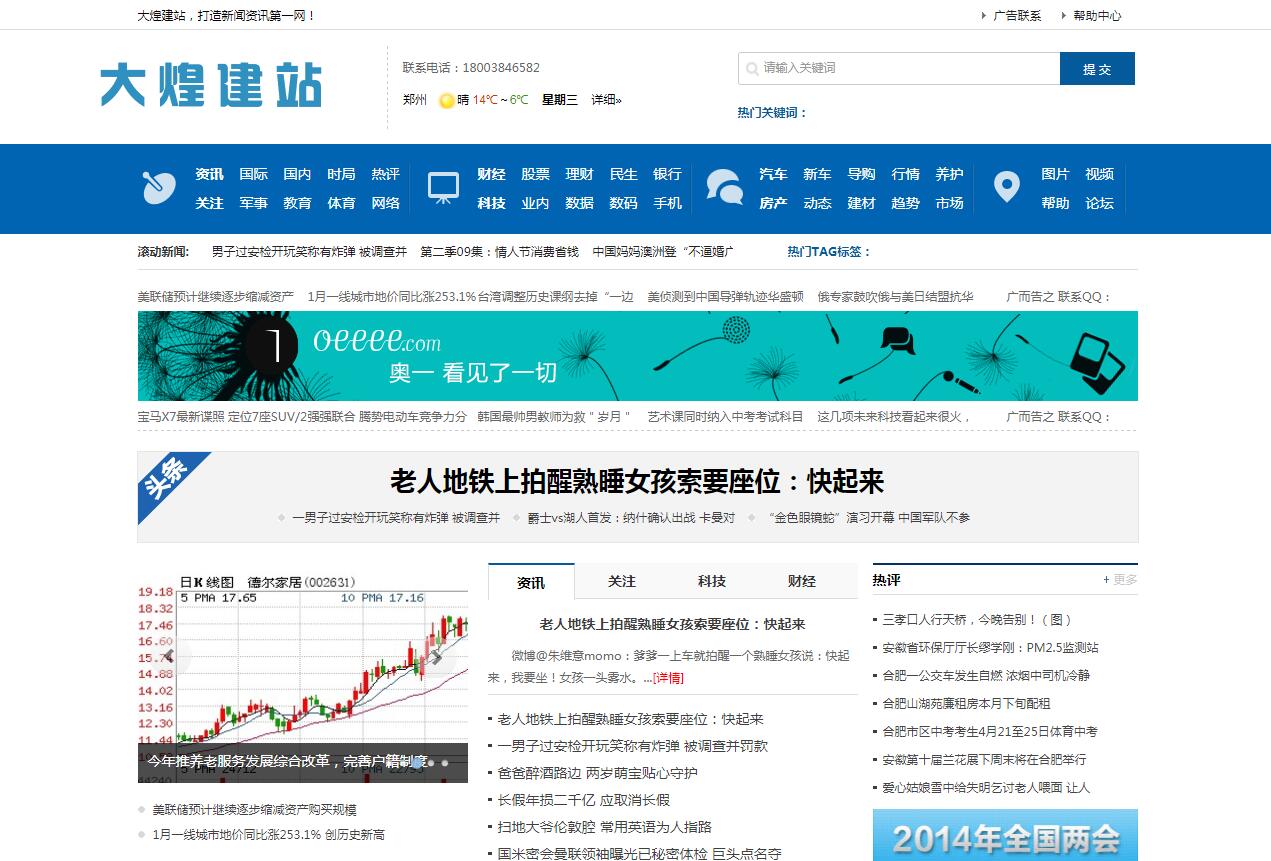Click the presentation screen finance icon
This screenshot has width=1271, height=861.
click(443, 187)
